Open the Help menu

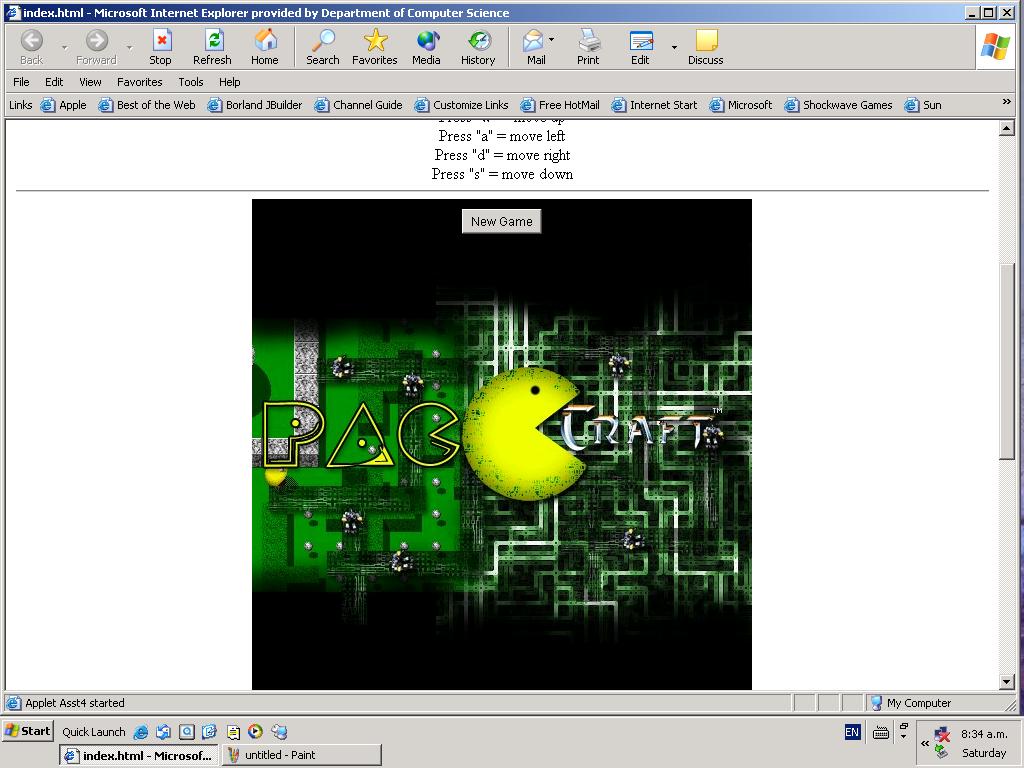pyautogui.click(x=229, y=82)
